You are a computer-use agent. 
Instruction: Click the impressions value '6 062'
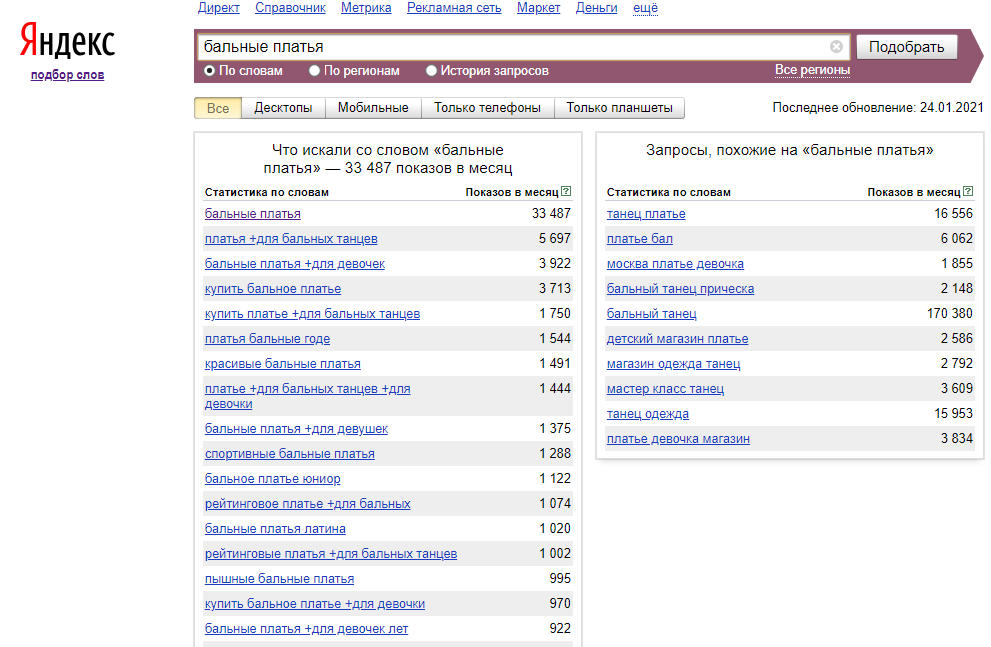(x=957, y=238)
